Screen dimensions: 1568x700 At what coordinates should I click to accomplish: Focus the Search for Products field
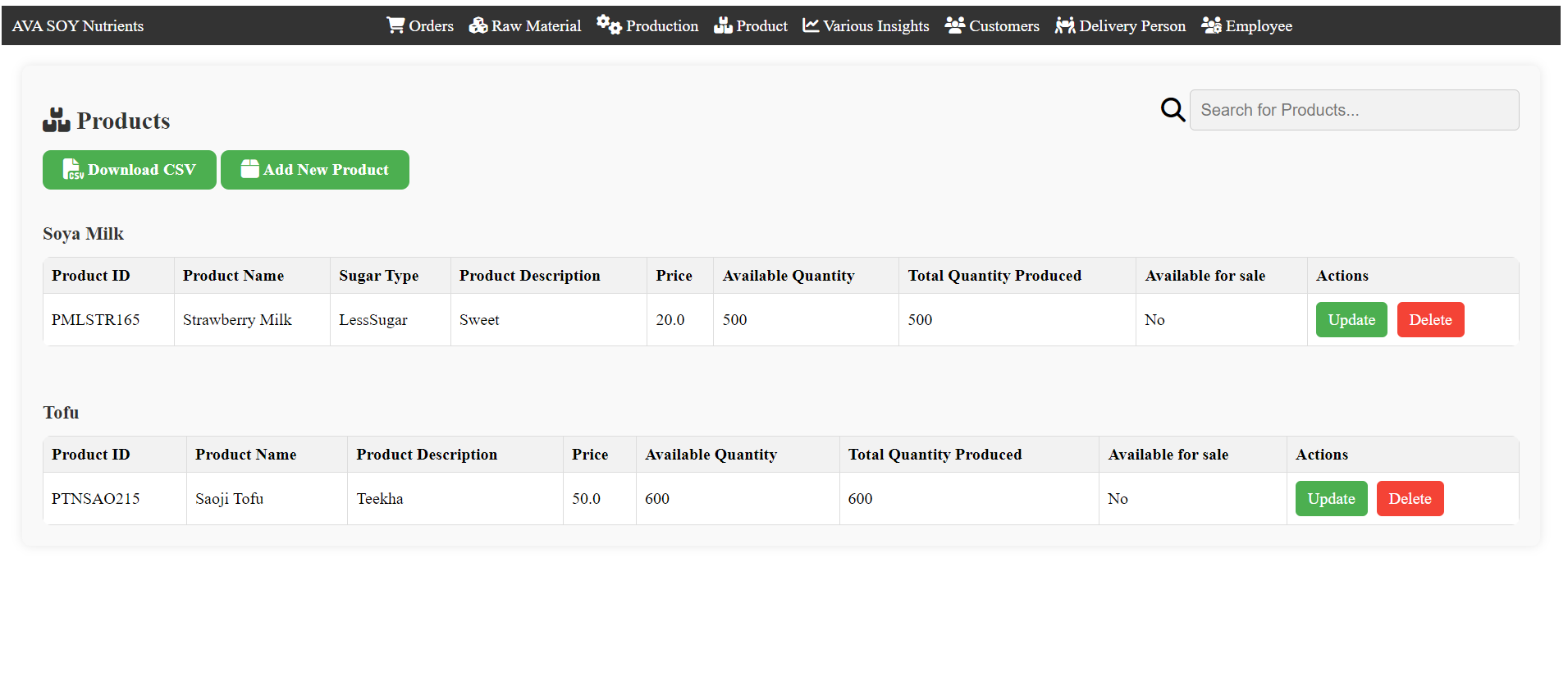pyautogui.click(x=1353, y=110)
